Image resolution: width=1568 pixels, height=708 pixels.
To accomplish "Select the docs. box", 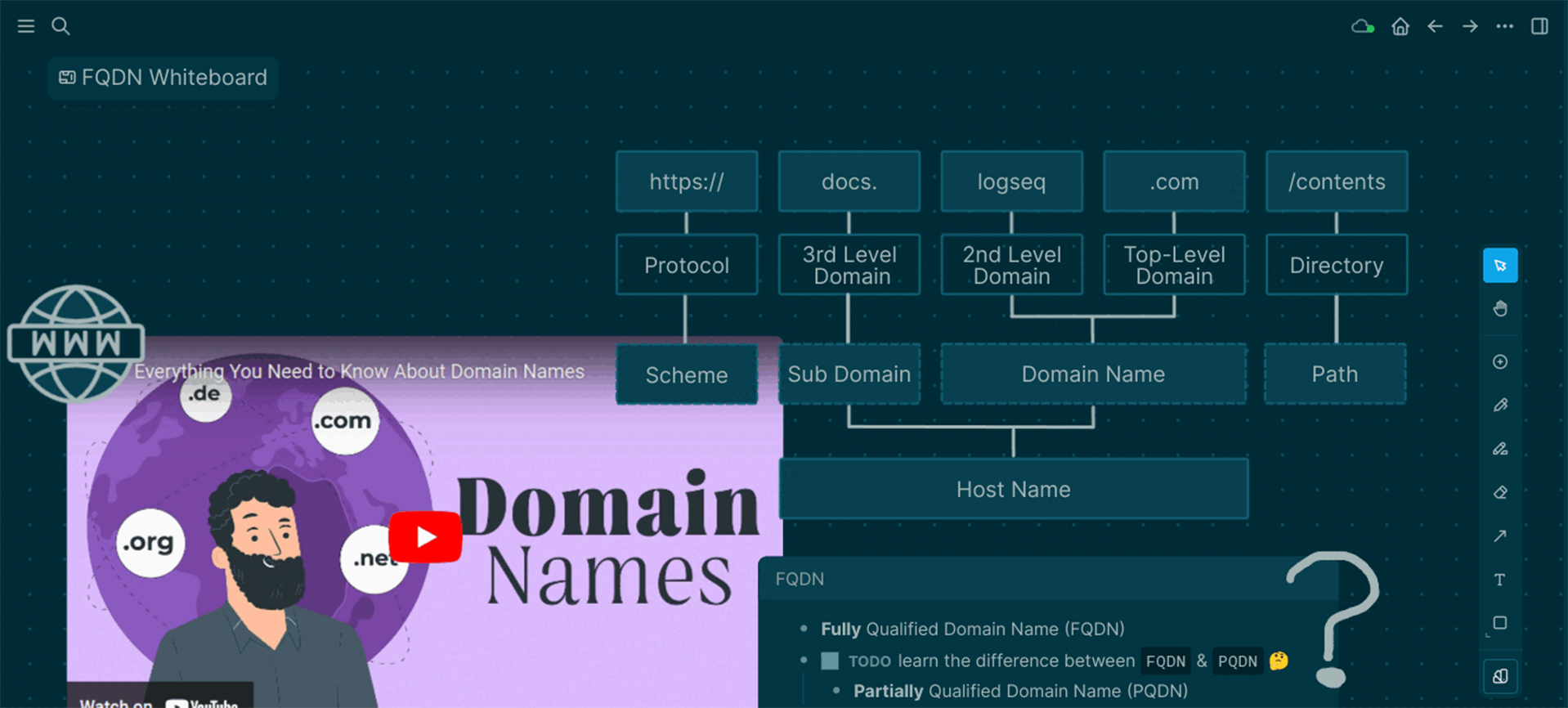I will click(x=849, y=181).
